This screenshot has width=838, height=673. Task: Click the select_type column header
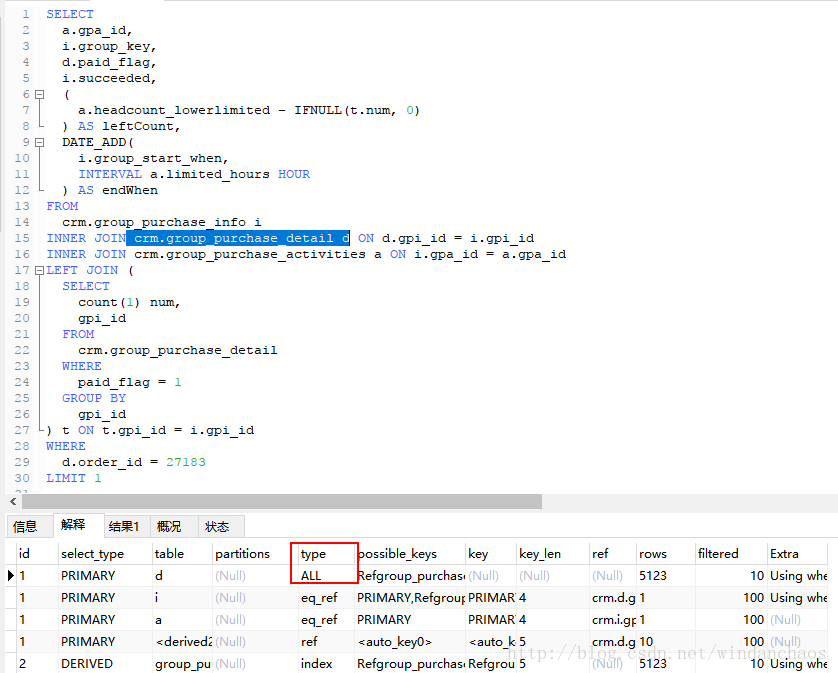[x=92, y=553]
